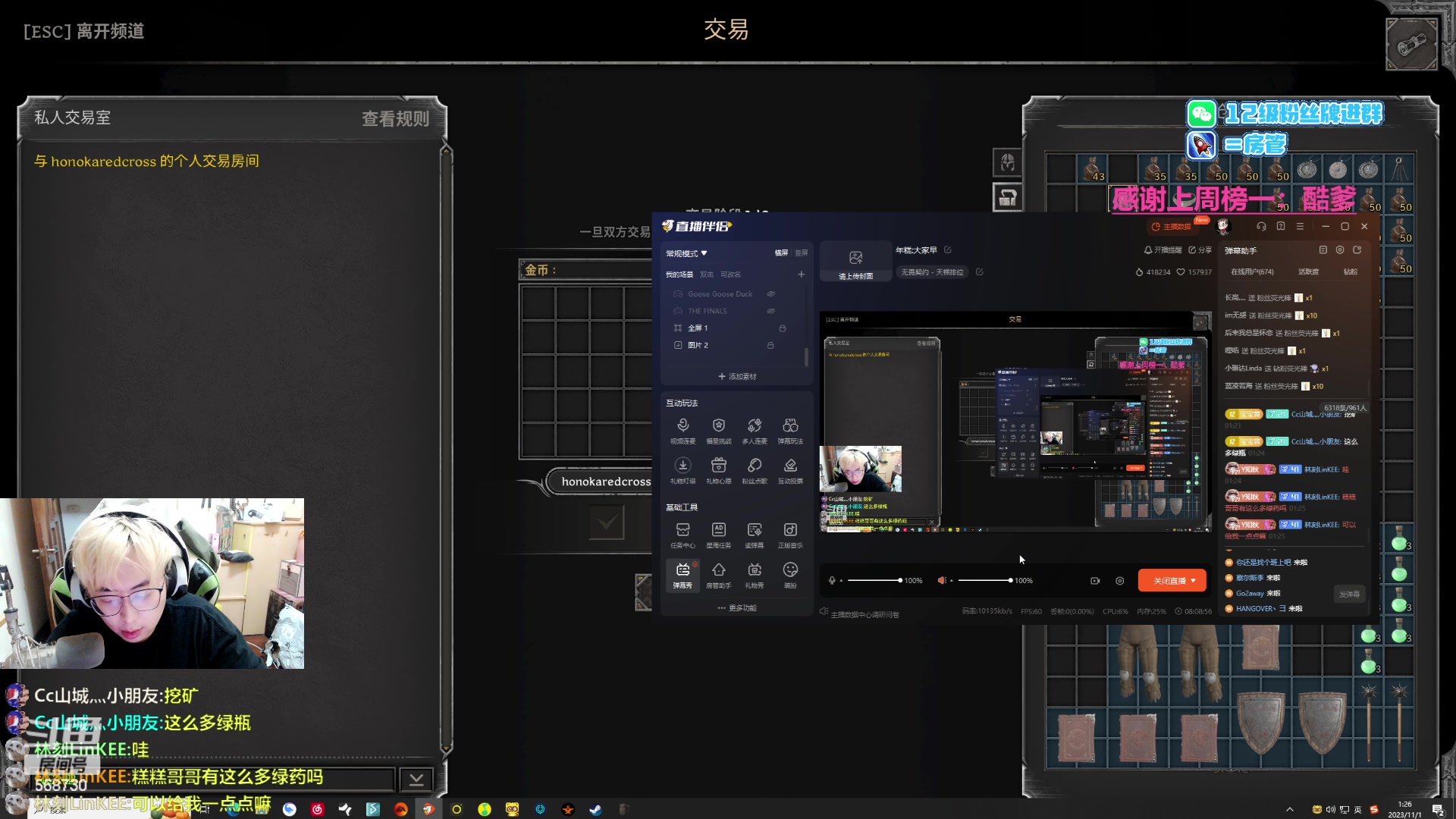Click the 金币 gold input field
The height and width of the screenshot is (819, 1456).
pyautogui.click(x=584, y=270)
